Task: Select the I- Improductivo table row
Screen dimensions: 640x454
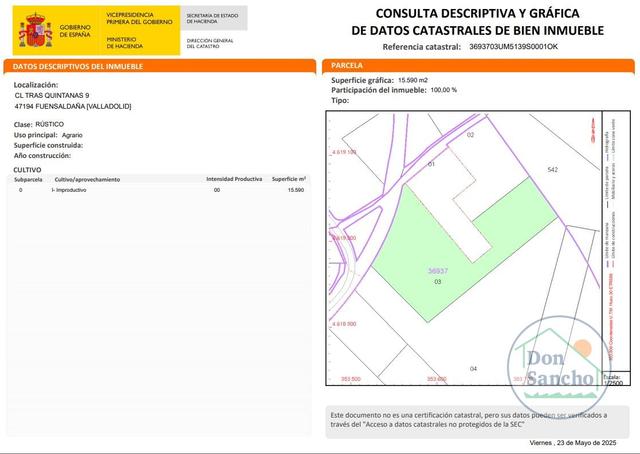Action: [x=160, y=190]
